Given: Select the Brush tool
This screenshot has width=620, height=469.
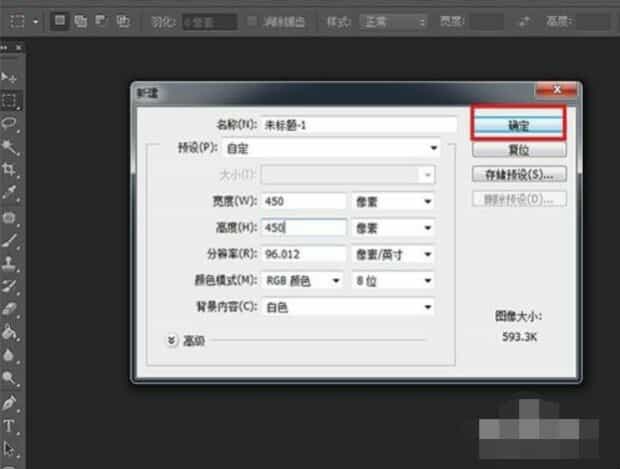Looking at the screenshot, I should tap(11, 240).
